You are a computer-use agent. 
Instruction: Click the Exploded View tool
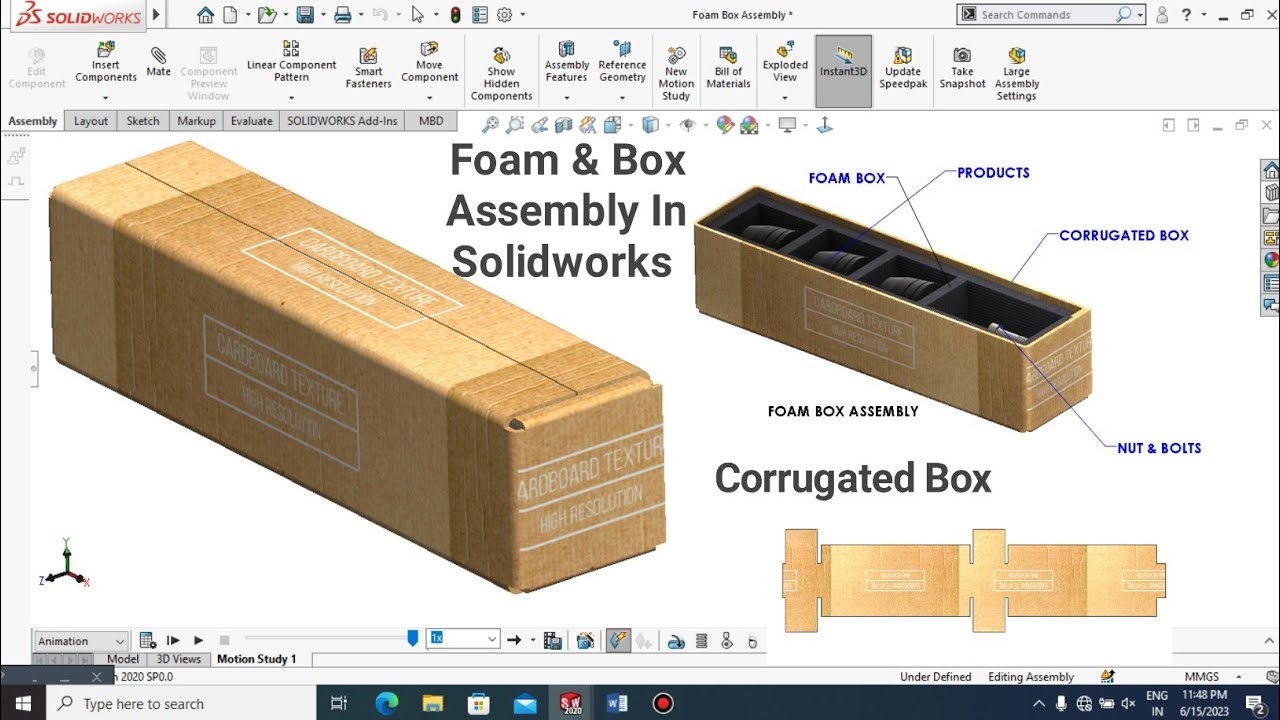click(785, 62)
